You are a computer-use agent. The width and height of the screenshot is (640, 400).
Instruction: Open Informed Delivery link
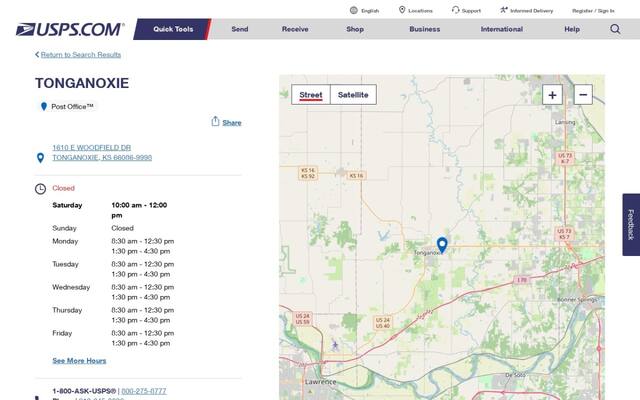(x=531, y=11)
